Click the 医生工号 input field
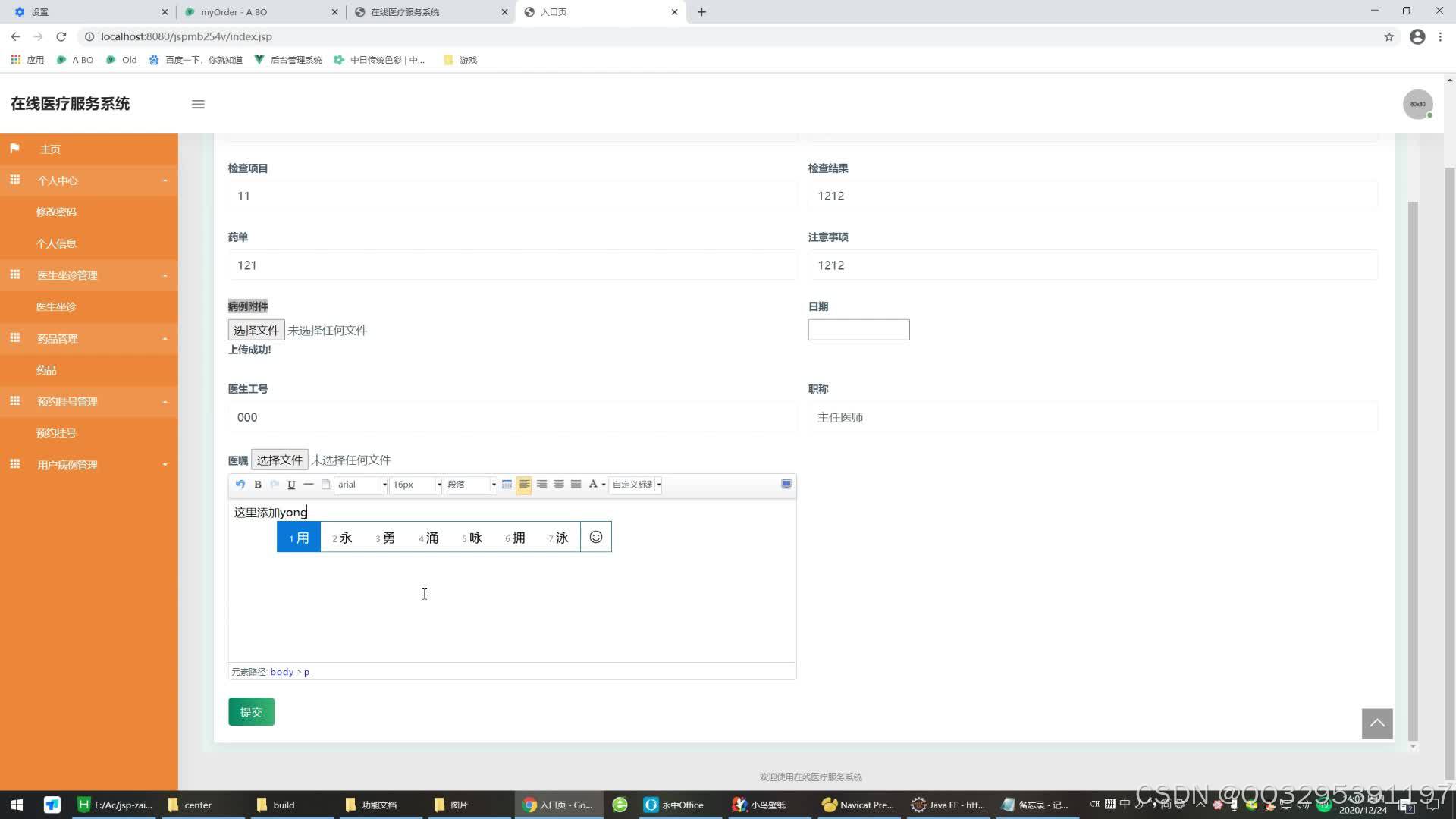The width and height of the screenshot is (1456, 819). tap(512, 417)
